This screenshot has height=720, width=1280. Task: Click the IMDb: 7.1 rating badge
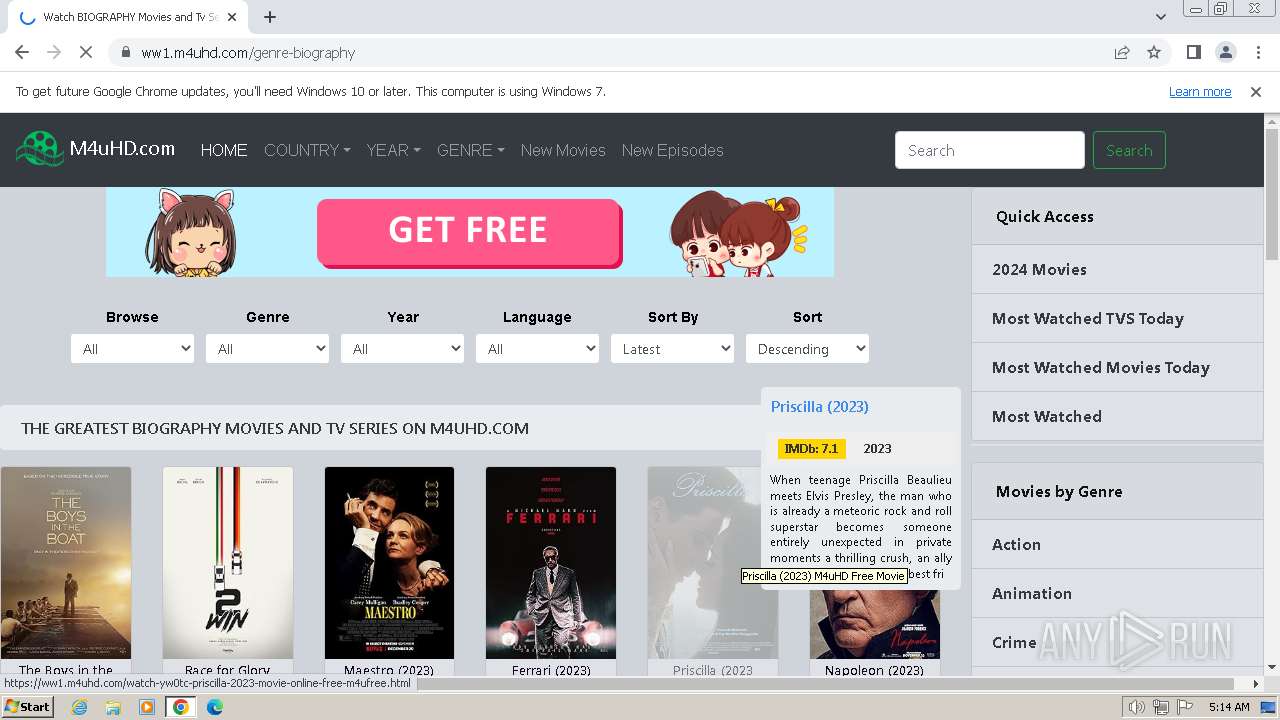tap(811, 448)
